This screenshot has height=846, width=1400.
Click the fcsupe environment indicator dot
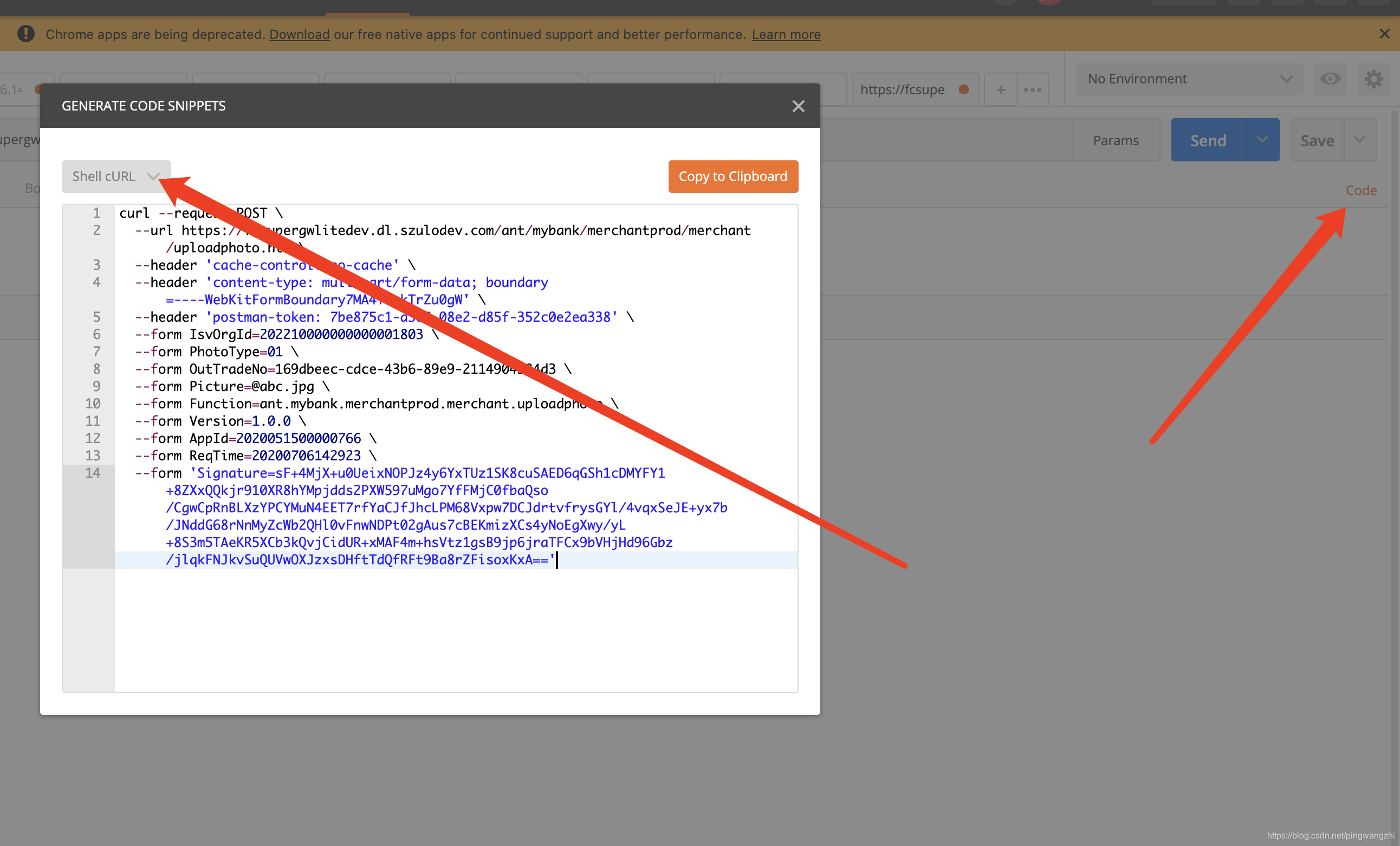[962, 89]
